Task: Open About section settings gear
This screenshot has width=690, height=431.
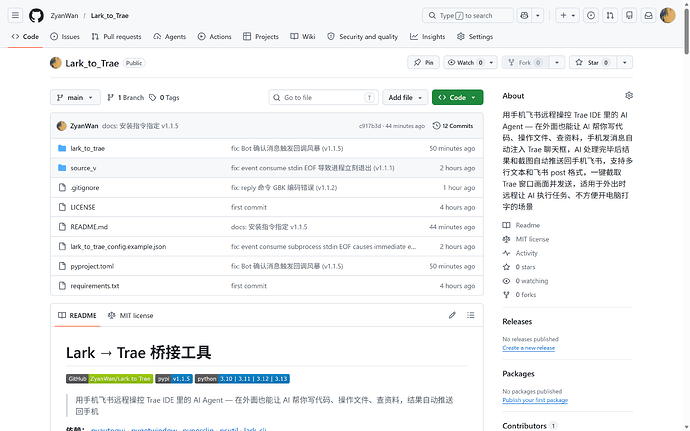Action: click(629, 96)
